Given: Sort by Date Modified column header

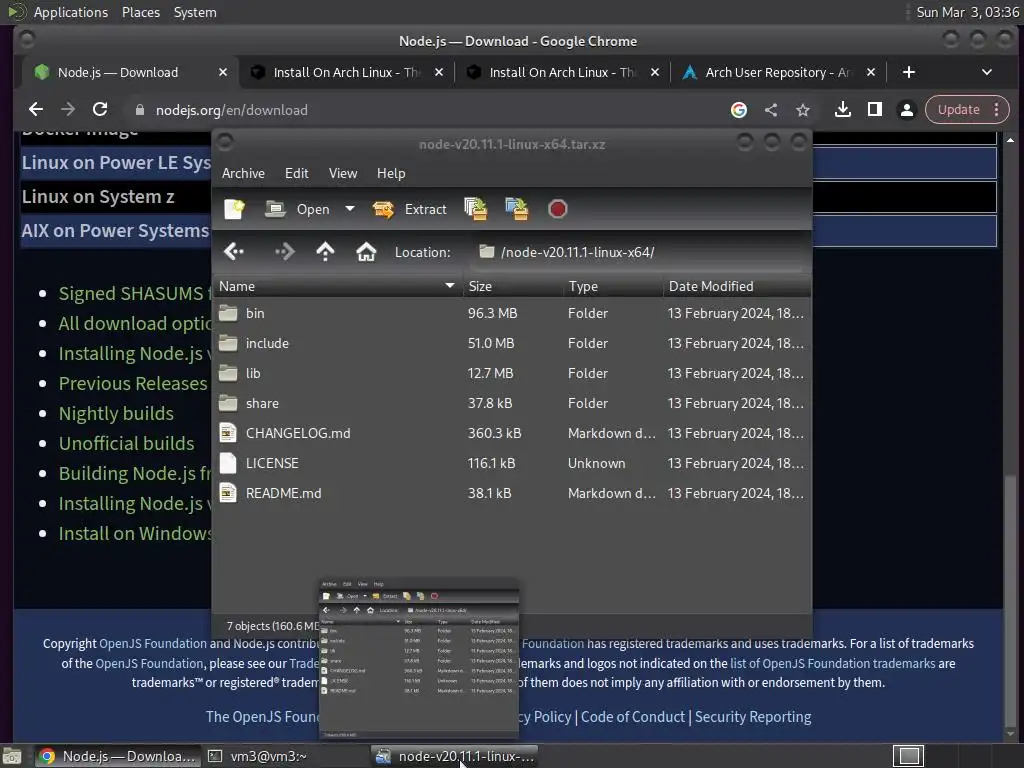Looking at the screenshot, I should click(x=737, y=286).
